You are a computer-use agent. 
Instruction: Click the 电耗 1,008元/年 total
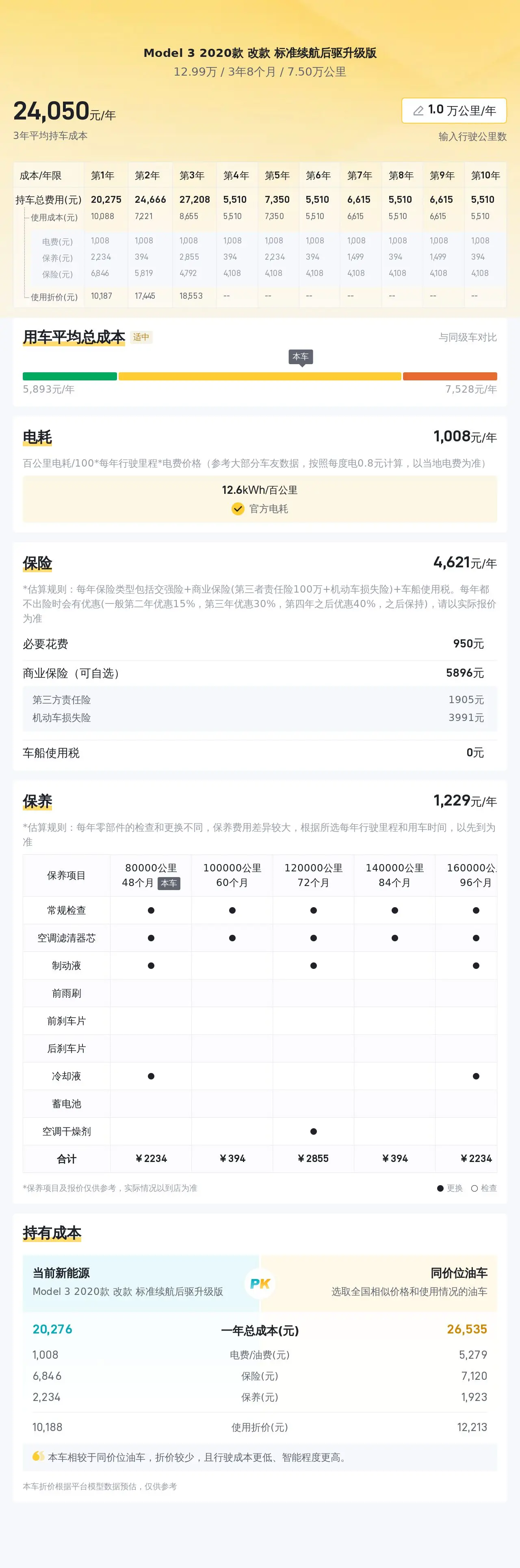click(465, 437)
